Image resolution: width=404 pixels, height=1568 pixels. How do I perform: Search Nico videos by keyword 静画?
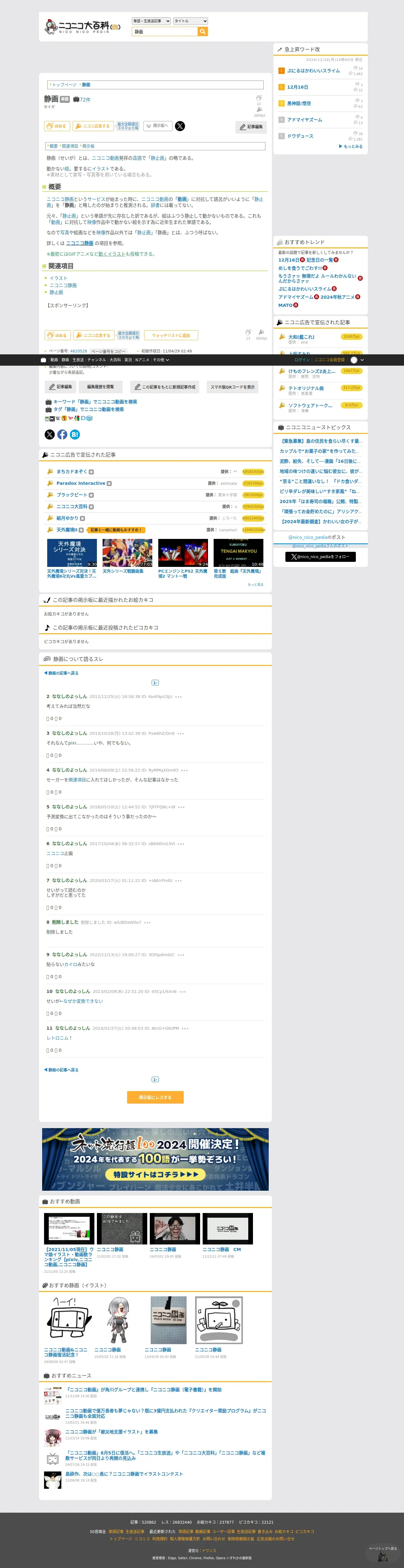tap(95, 402)
